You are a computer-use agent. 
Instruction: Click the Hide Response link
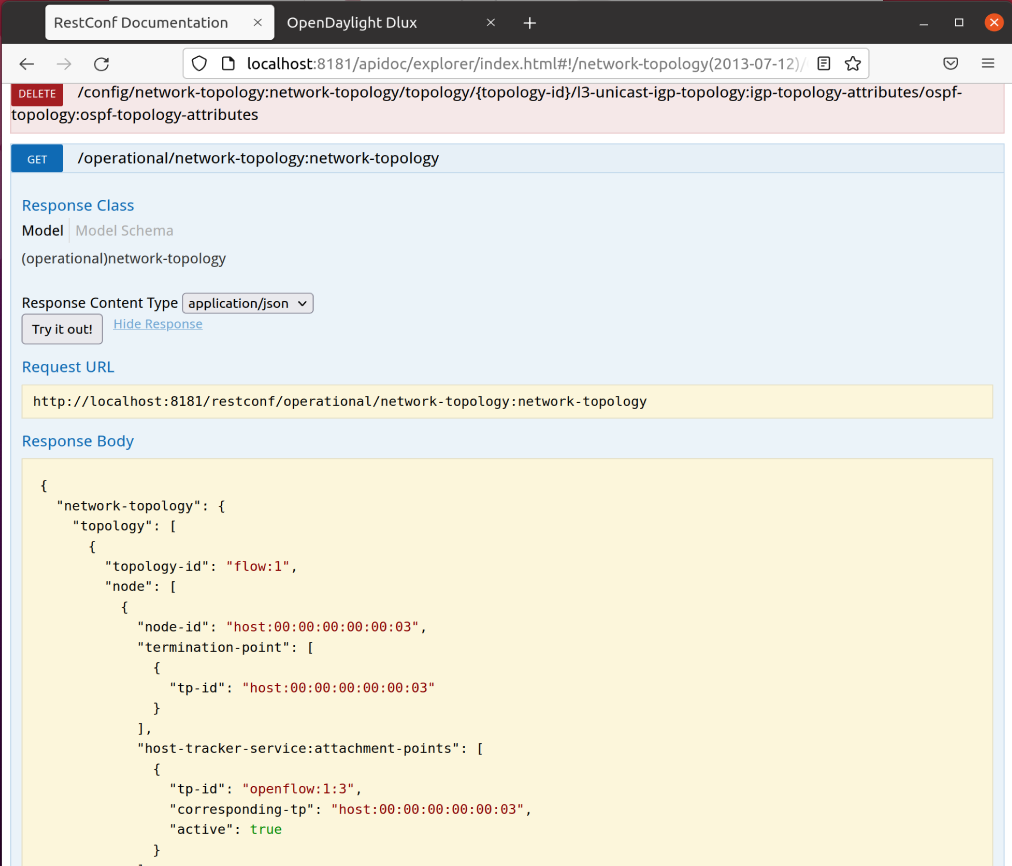(158, 324)
